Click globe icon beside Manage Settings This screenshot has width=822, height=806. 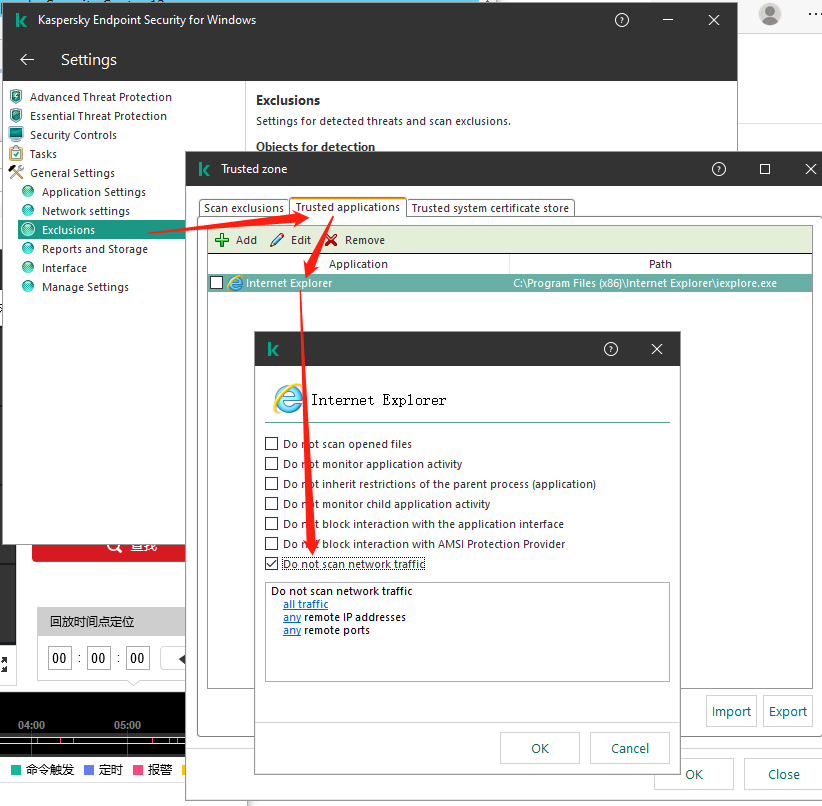(28, 286)
